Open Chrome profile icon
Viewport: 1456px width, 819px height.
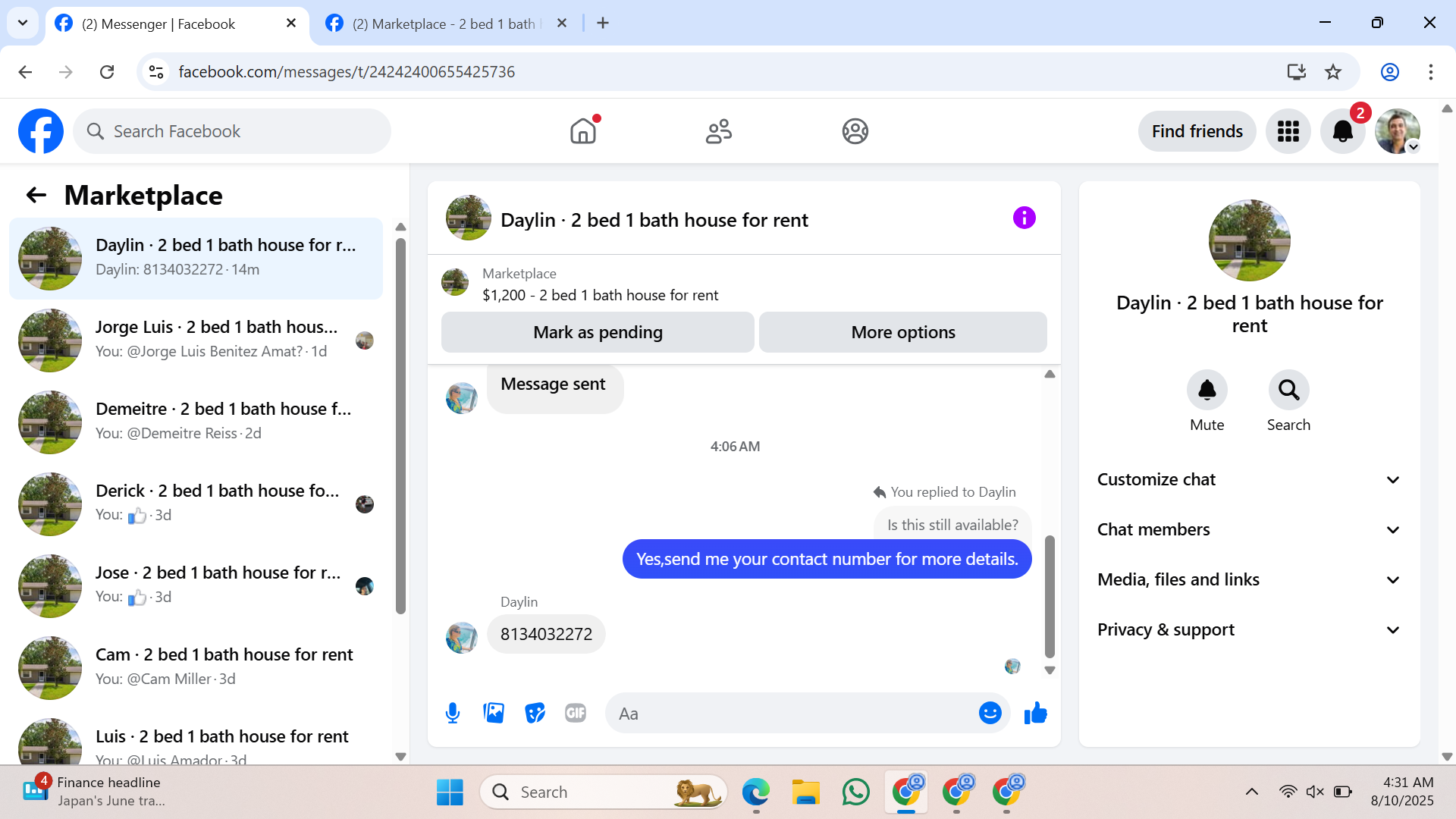[1389, 72]
